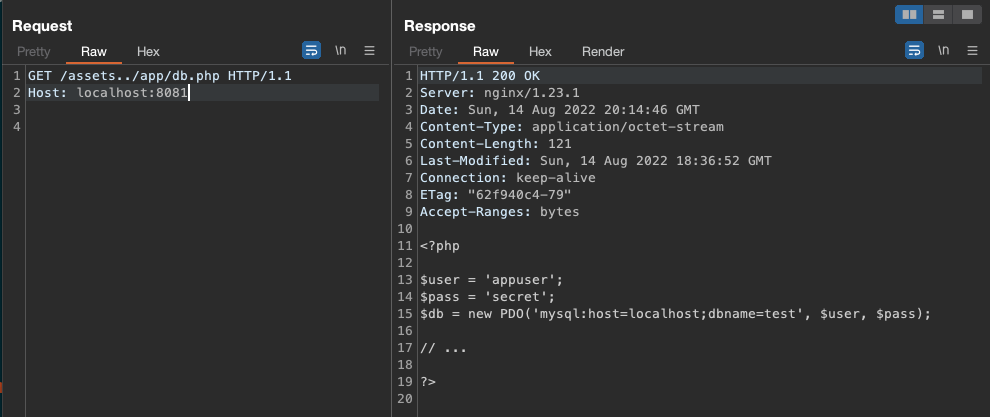Click the ETag header line

[x=496, y=195]
